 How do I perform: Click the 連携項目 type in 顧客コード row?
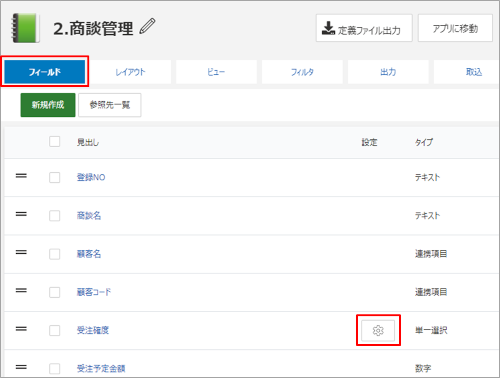(431, 292)
